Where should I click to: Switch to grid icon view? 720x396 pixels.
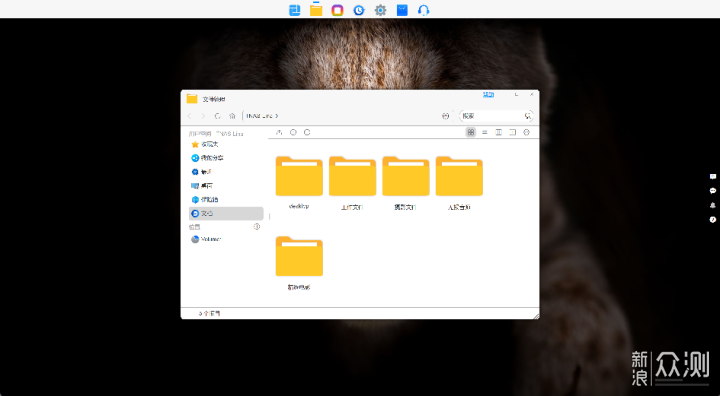click(471, 132)
